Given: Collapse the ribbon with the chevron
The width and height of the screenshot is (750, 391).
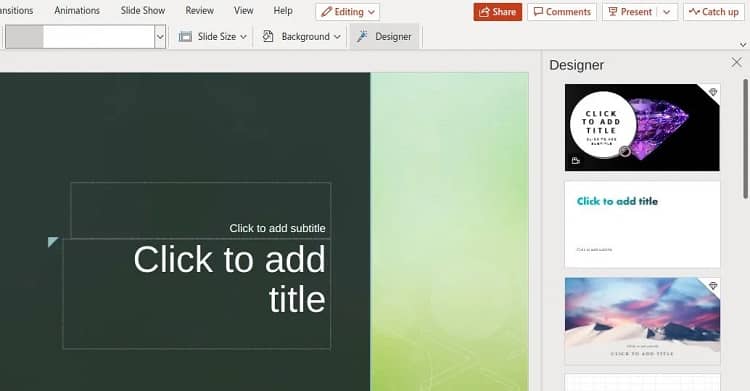Looking at the screenshot, I should click(743, 45).
